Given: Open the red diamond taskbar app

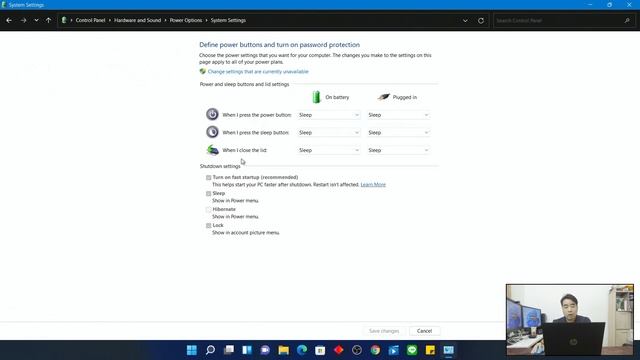Looking at the screenshot, I should click(339, 350).
